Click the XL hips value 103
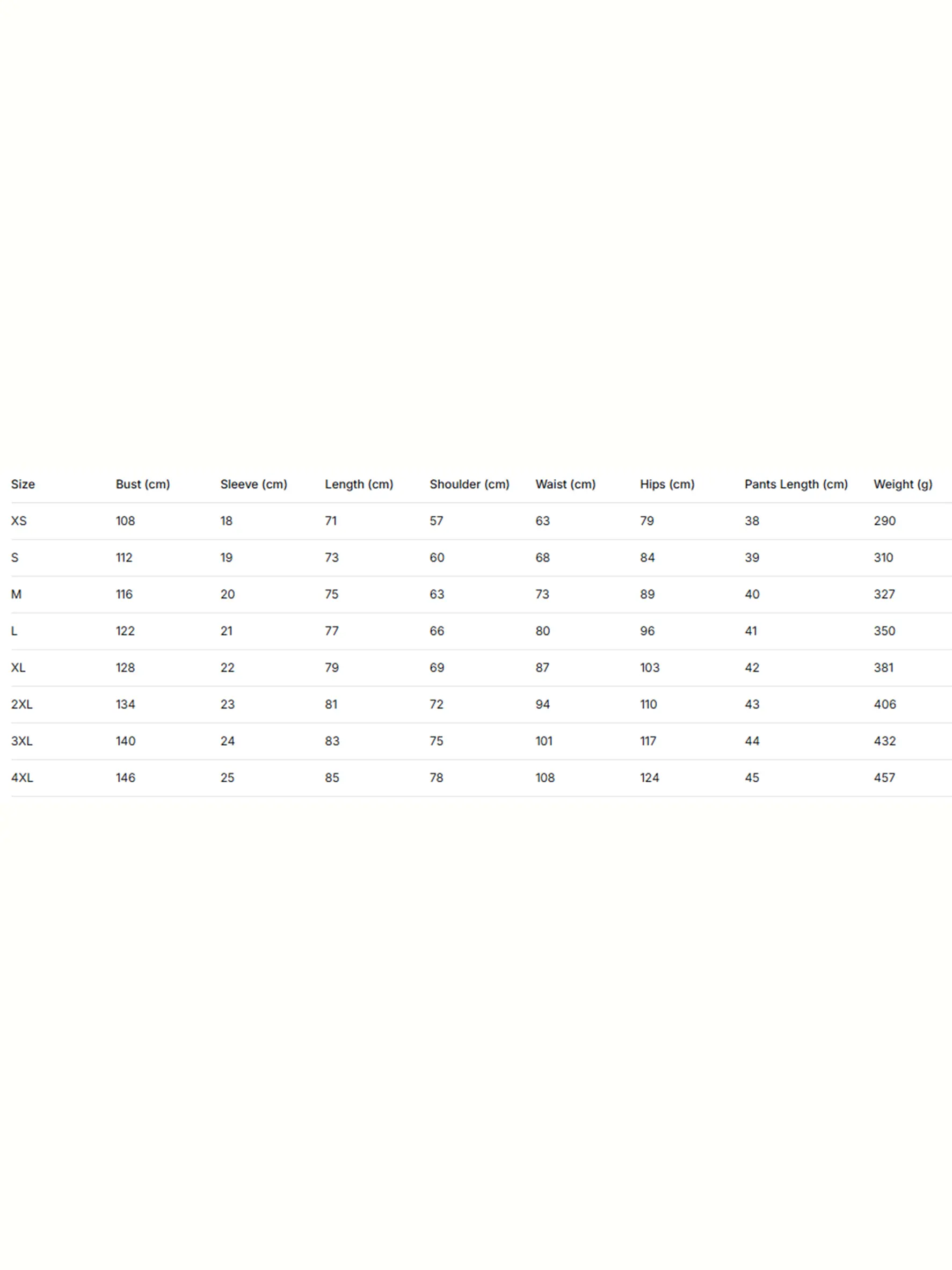The height and width of the screenshot is (1270, 952). 650,668
